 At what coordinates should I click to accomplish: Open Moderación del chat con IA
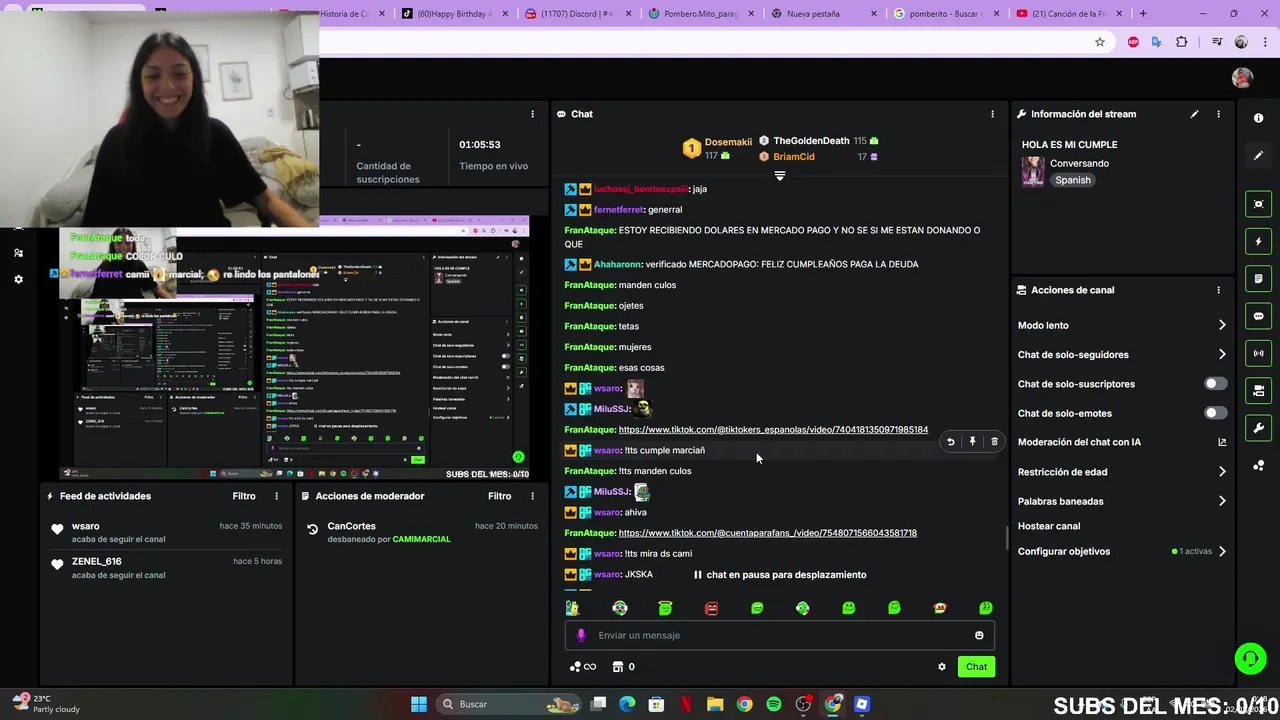point(1122,442)
